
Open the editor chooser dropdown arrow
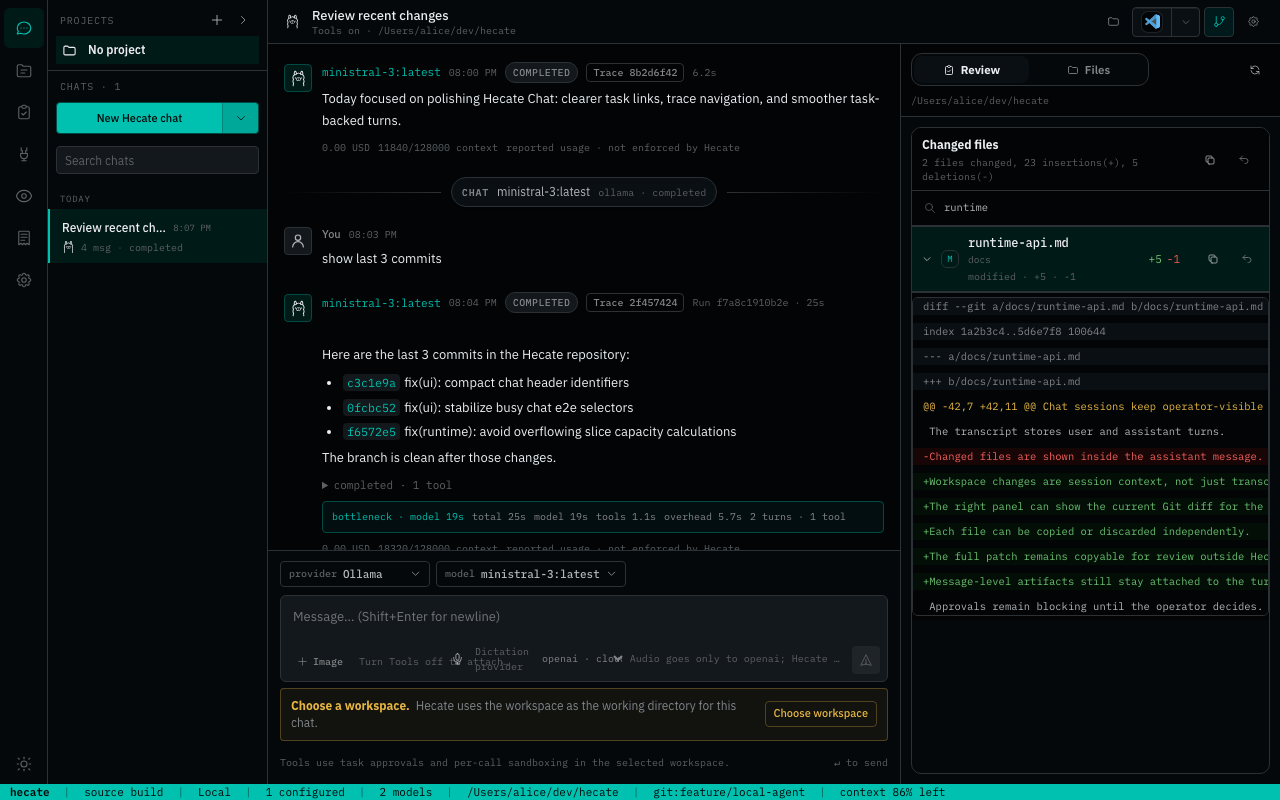pos(1185,22)
